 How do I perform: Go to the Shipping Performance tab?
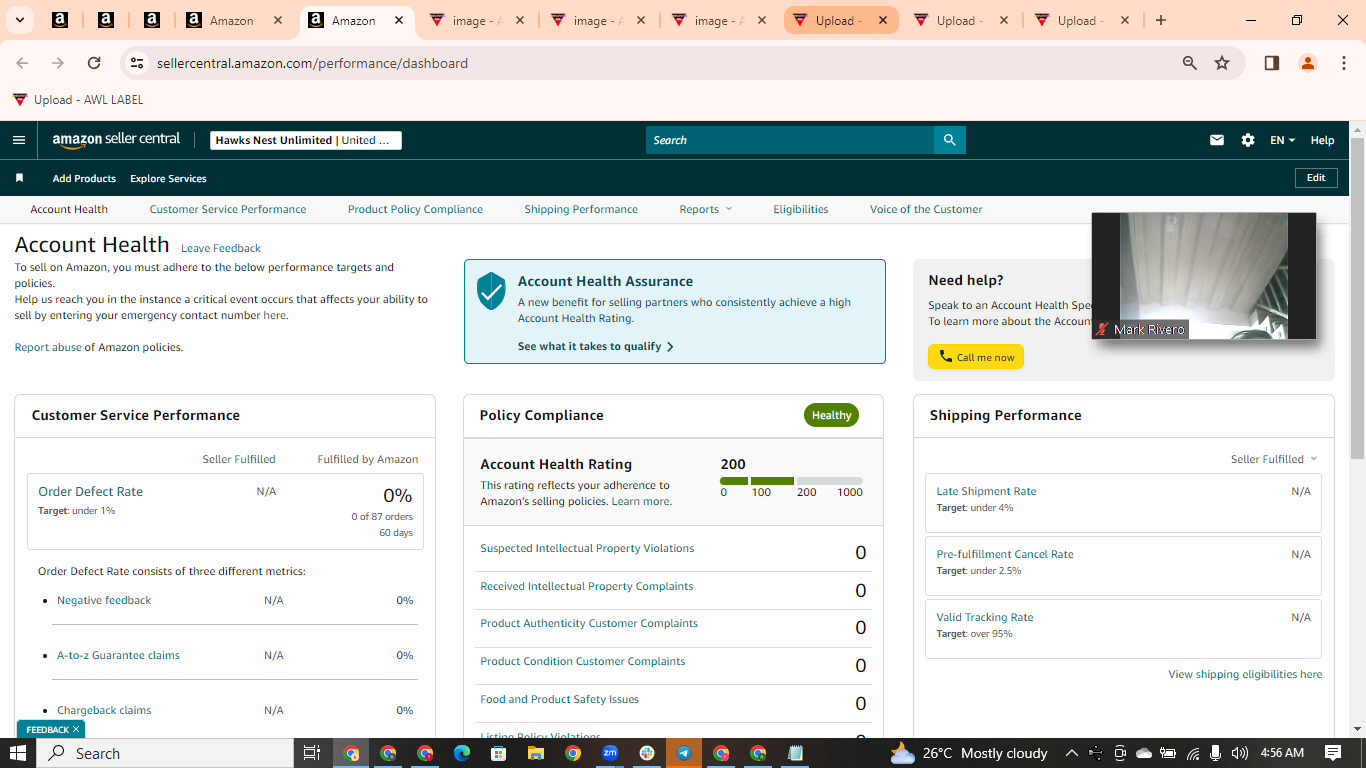(x=581, y=209)
